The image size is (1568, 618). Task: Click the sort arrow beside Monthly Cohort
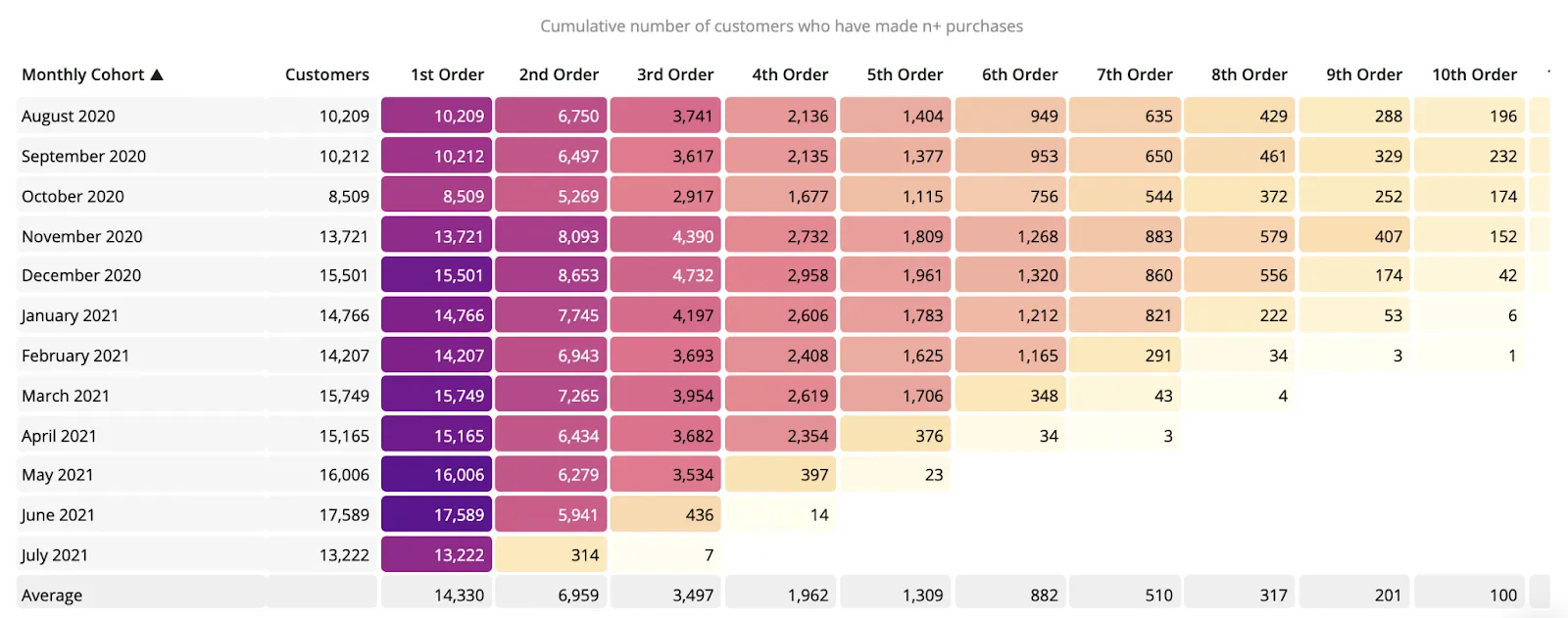point(157,74)
